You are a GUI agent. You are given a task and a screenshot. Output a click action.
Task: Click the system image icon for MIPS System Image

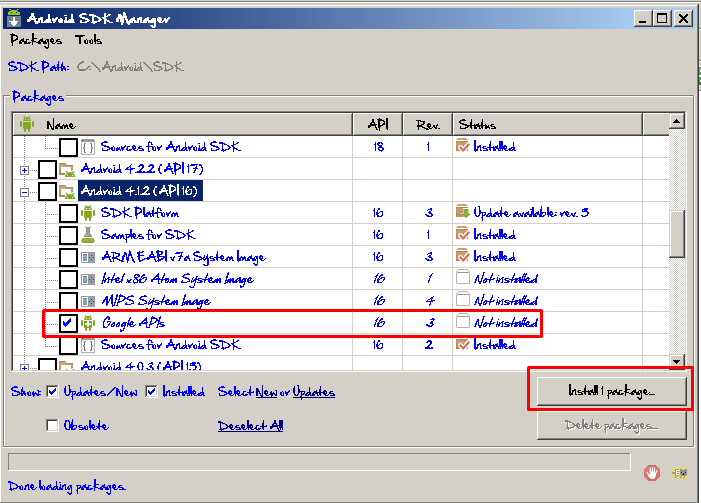click(x=88, y=301)
